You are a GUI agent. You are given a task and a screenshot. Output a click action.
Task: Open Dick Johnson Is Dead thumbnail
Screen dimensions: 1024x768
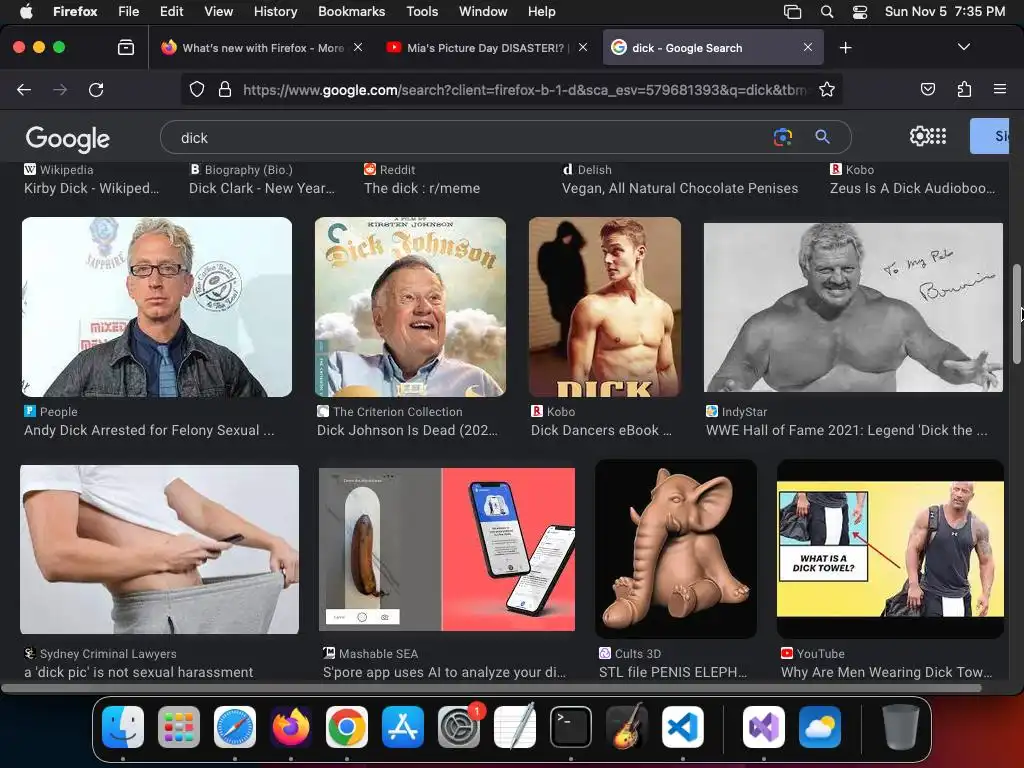(410, 307)
